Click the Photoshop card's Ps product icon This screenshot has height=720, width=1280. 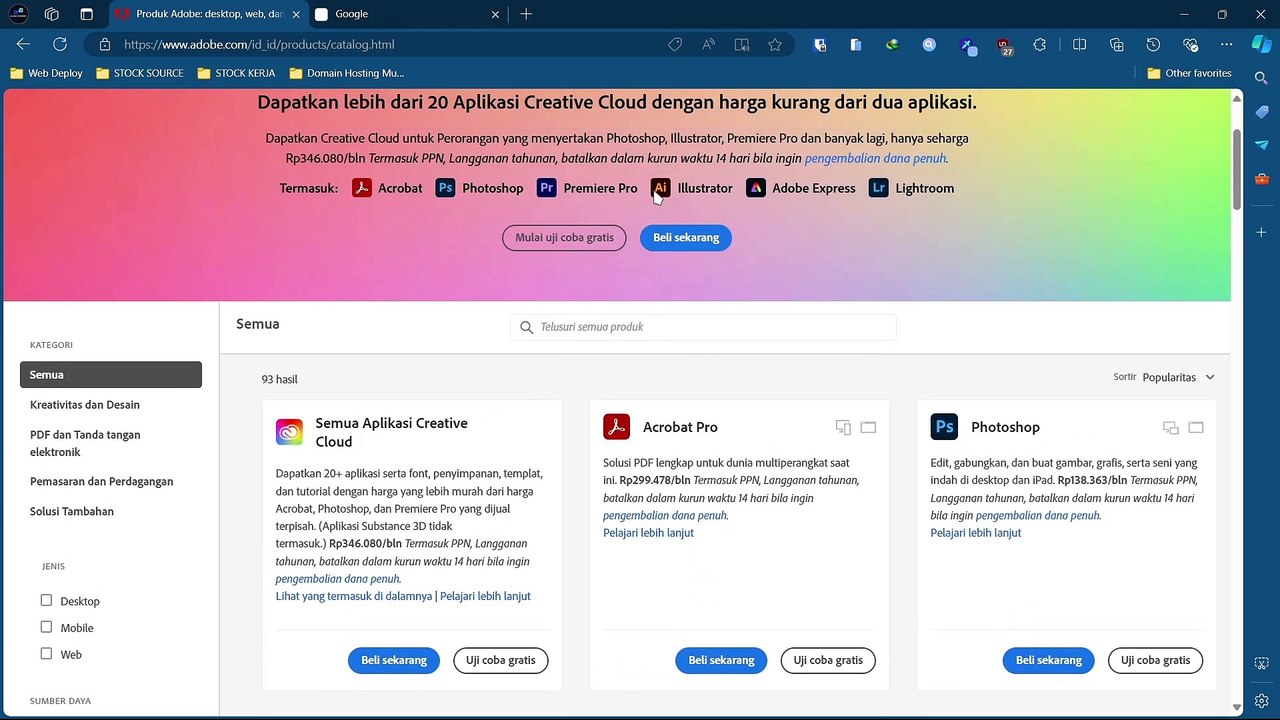tap(944, 427)
